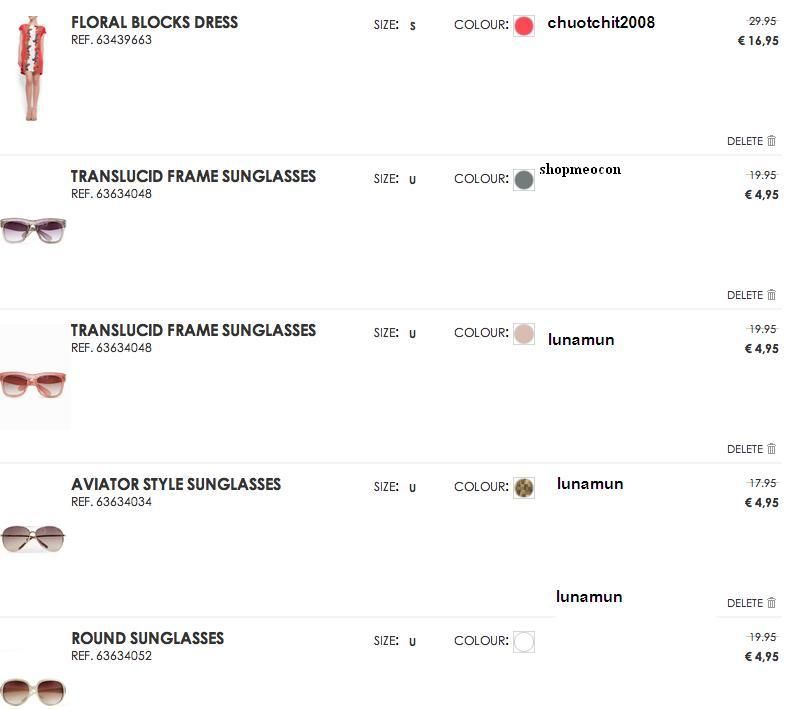
Task: Click trash icon for grey Translucid Frame Sunglasses
Action: click(772, 295)
